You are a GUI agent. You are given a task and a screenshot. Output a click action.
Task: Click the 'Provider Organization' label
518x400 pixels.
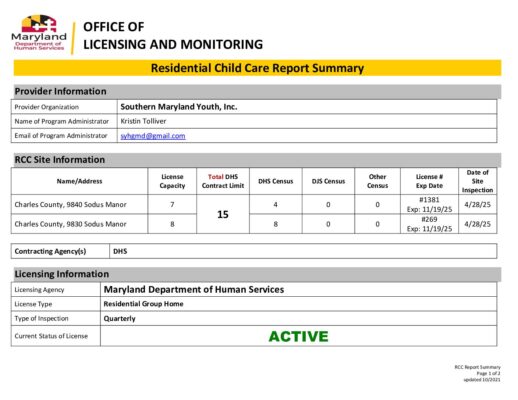(47, 107)
